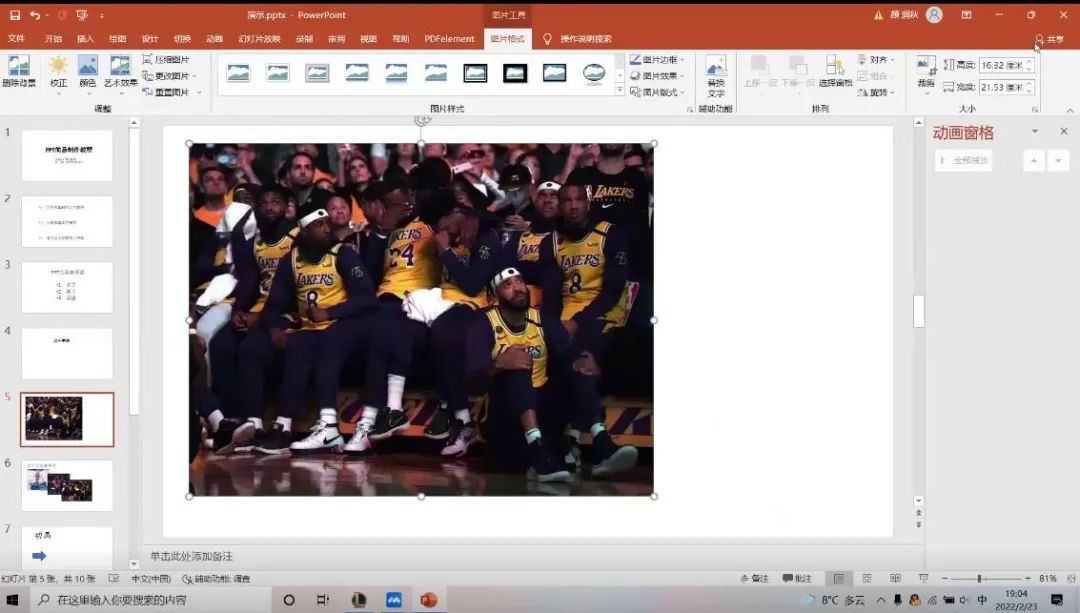Switch to Slide Sorter view in status bar
Screen dimensions: 1080x613
[x=867, y=579]
